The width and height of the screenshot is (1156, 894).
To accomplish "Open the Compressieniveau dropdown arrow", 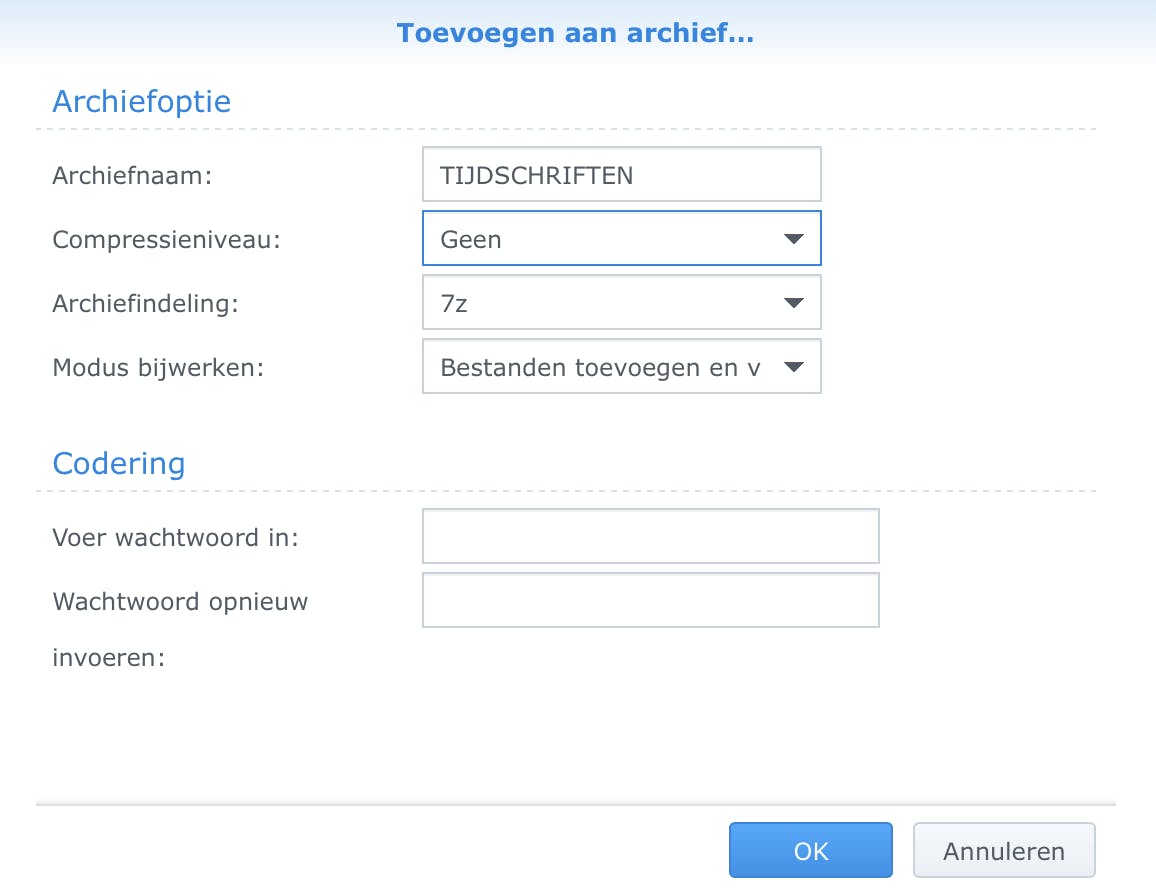I will 793,239.
